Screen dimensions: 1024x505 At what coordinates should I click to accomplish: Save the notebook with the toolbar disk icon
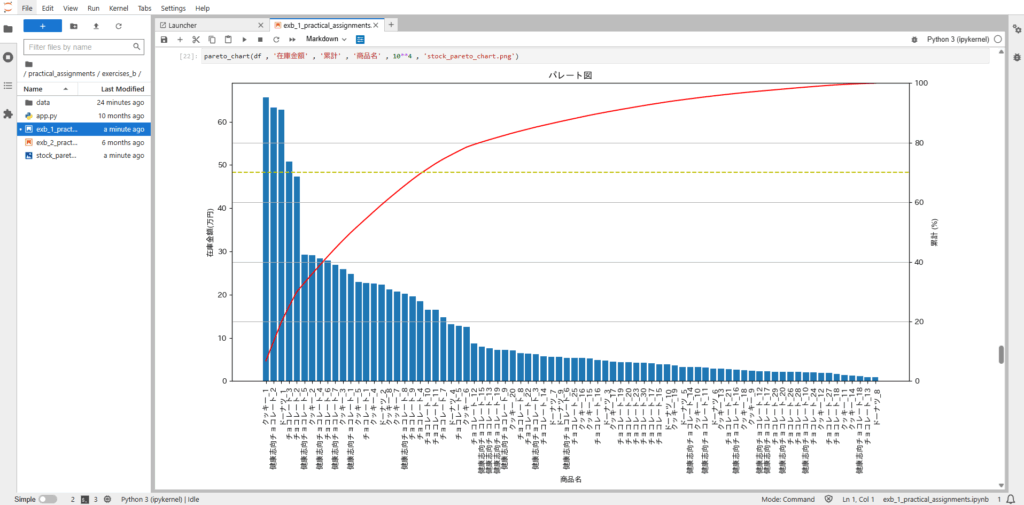(164, 39)
